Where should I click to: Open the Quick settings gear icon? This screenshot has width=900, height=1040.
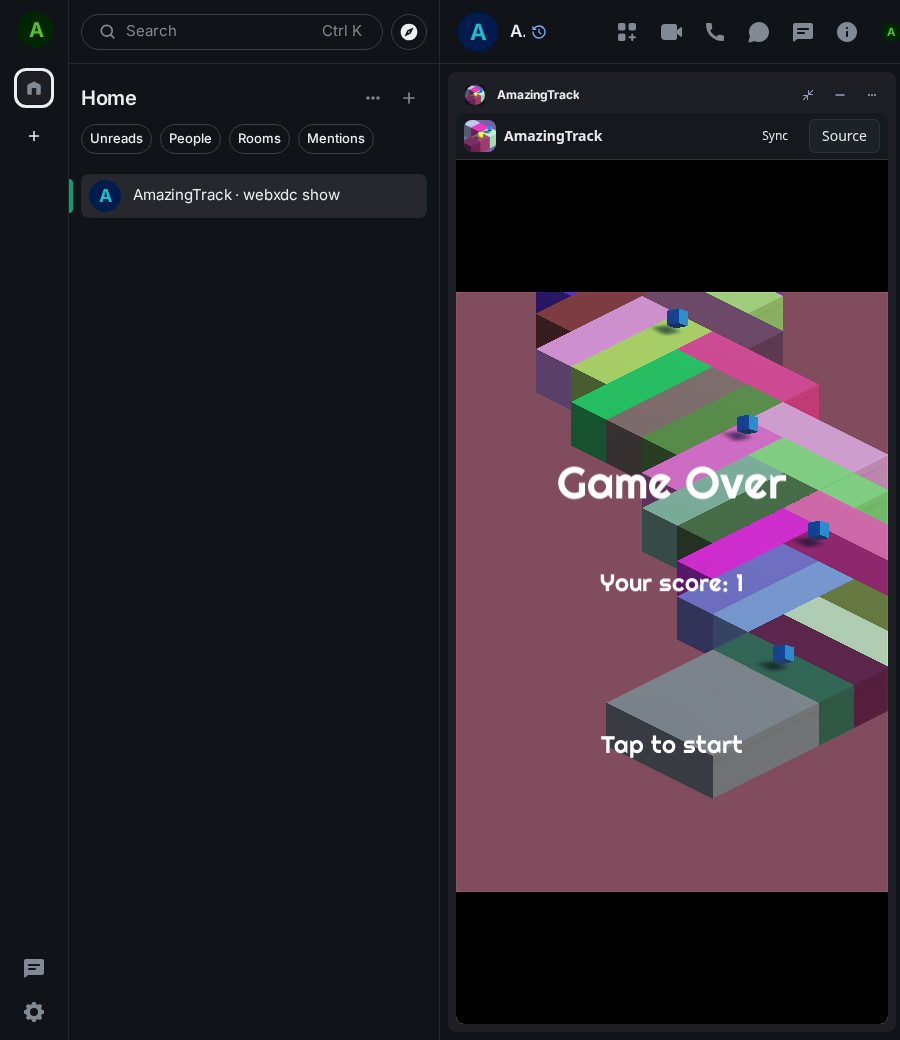(34, 1011)
